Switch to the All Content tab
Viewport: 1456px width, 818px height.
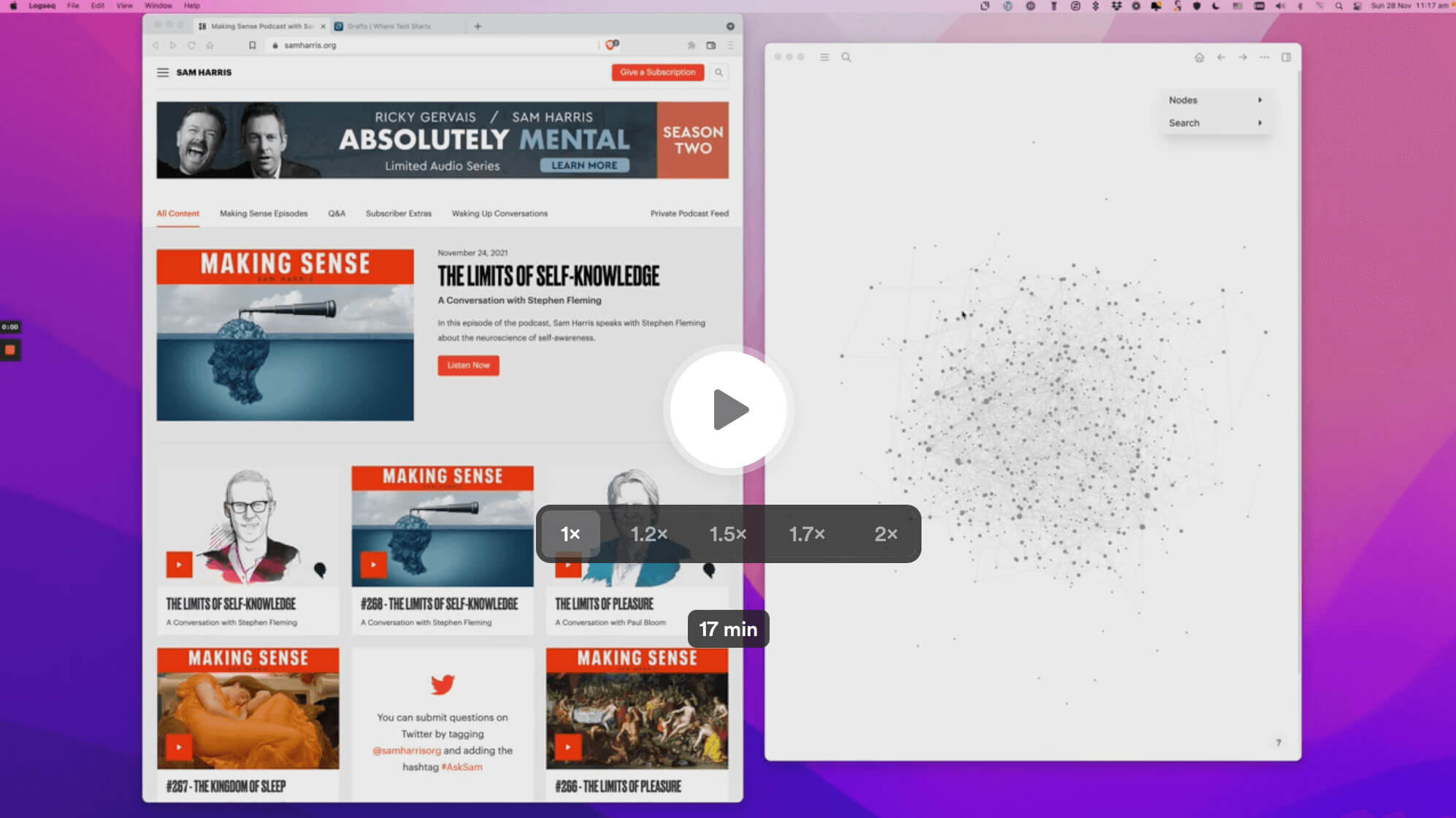tap(177, 213)
